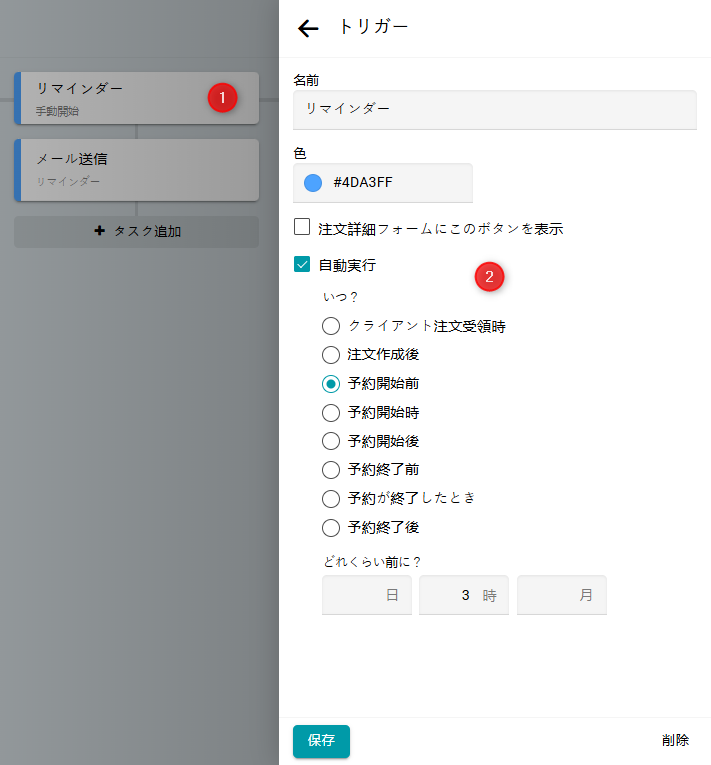This screenshot has height=765, width=711.
Task: Click the 色 label
Action: tap(300, 154)
